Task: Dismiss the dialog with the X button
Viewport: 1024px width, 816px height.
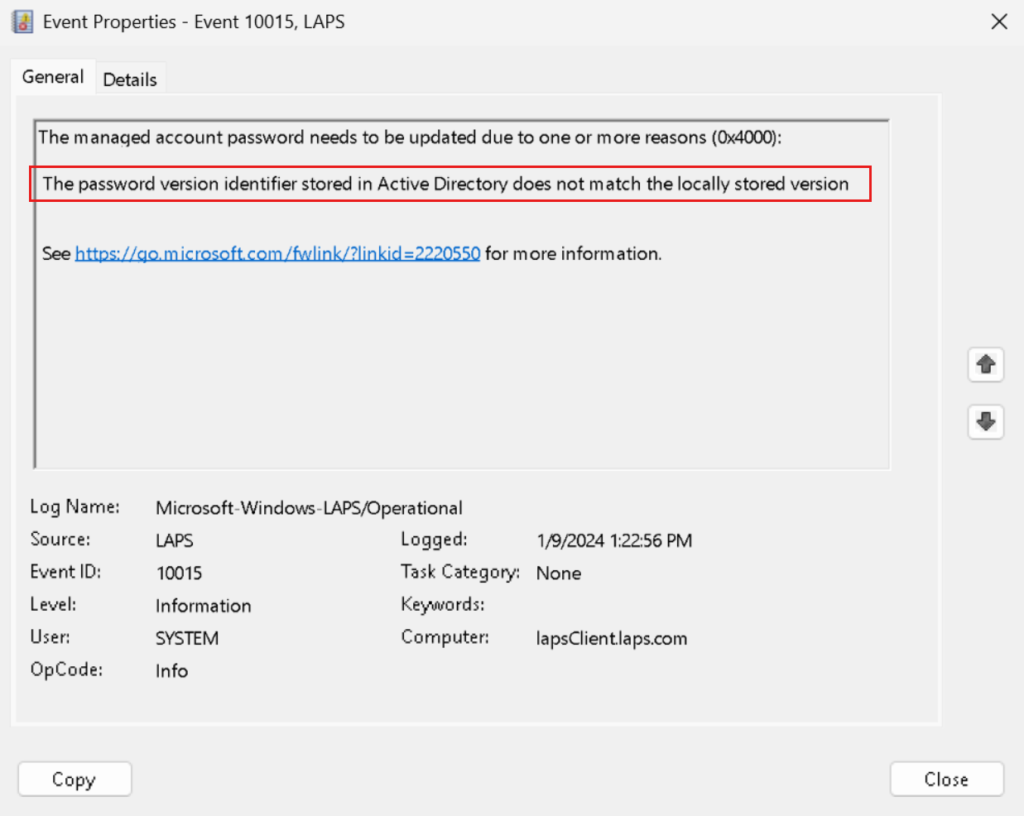Action: pyautogui.click(x=999, y=21)
